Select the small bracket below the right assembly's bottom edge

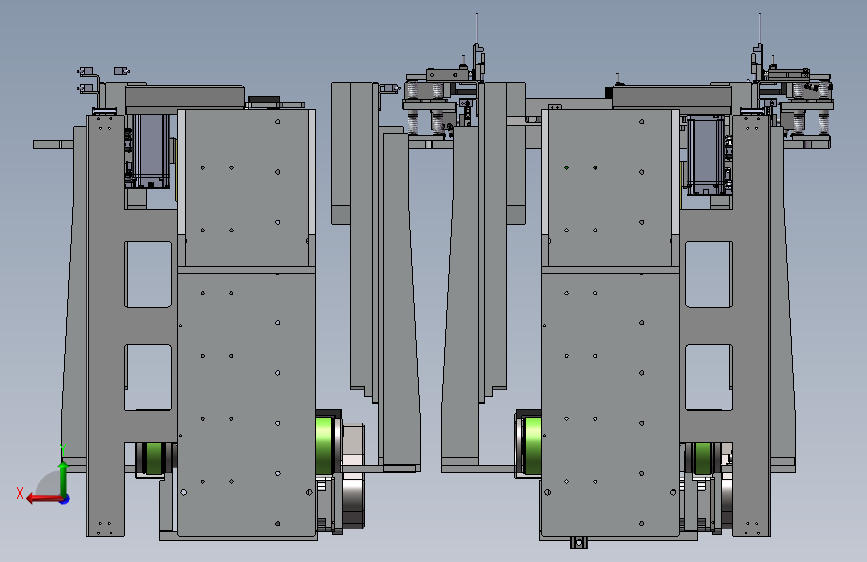click(578, 543)
